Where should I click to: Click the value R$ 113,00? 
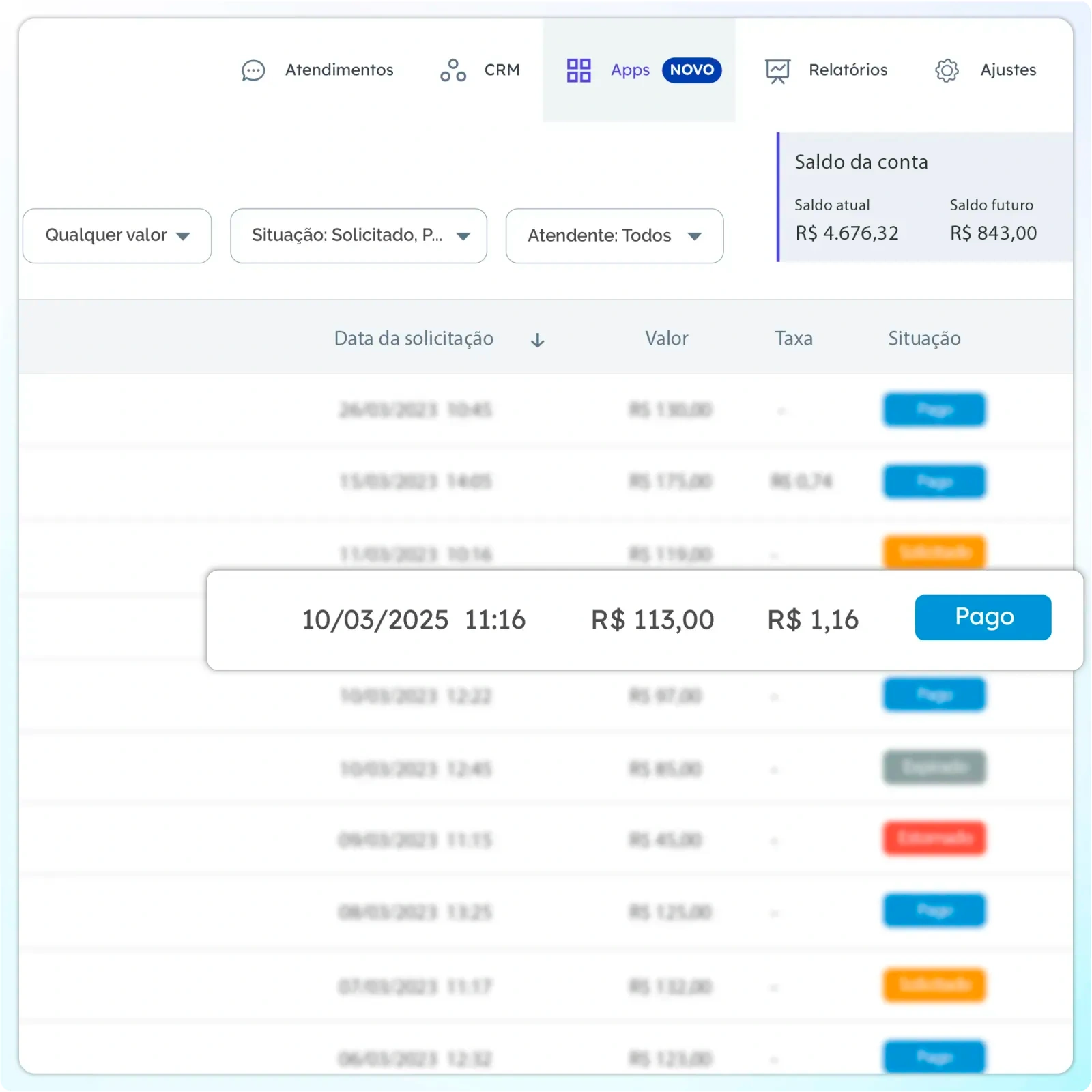point(652,620)
